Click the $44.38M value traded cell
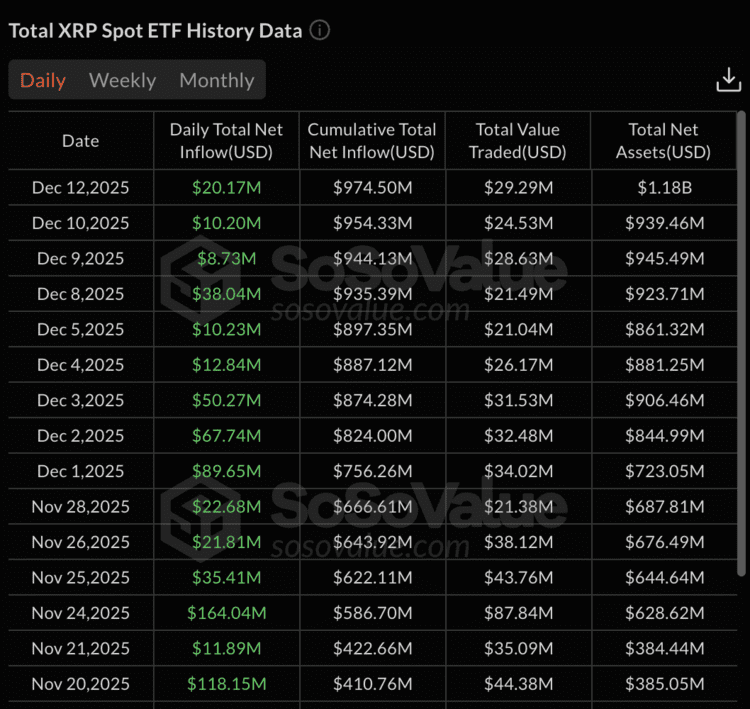Viewport: 750px width, 709px height. pos(518,683)
